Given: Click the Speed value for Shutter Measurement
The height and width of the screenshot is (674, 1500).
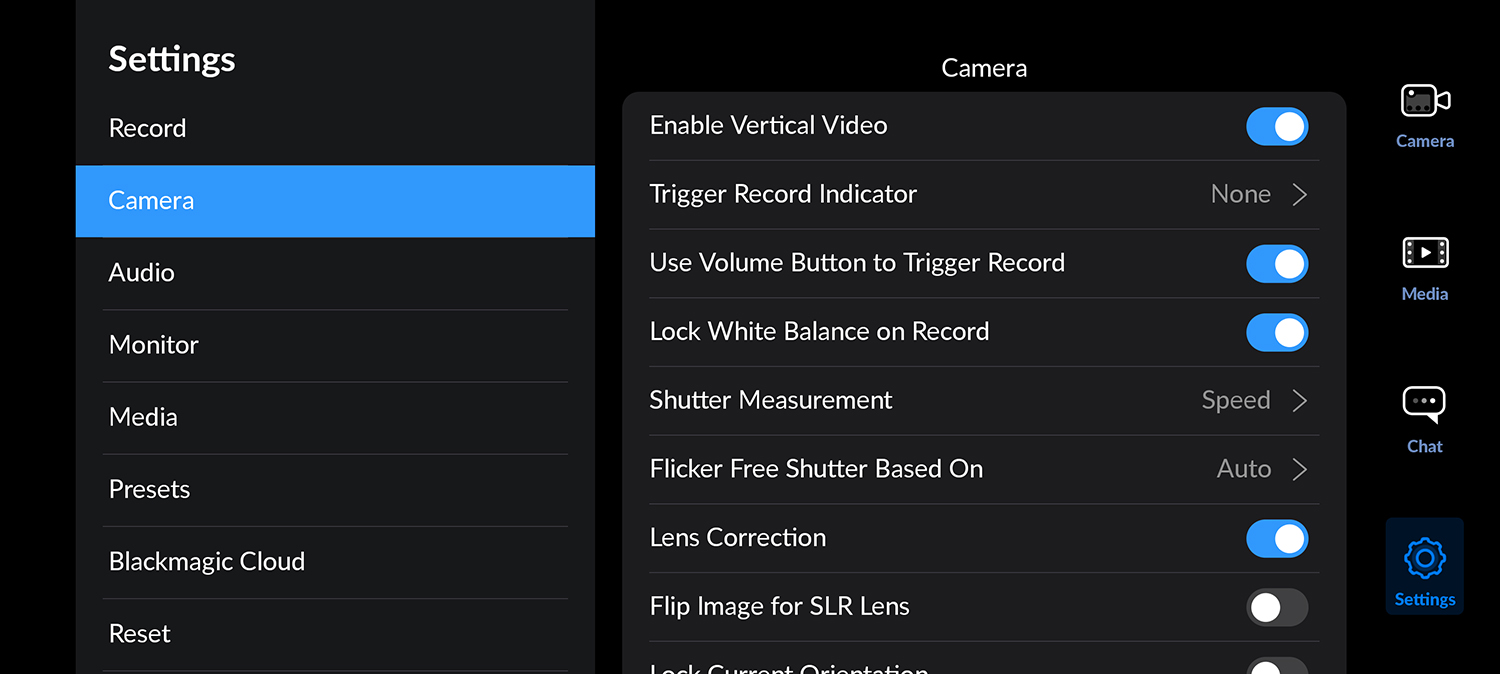Looking at the screenshot, I should 1236,401.
